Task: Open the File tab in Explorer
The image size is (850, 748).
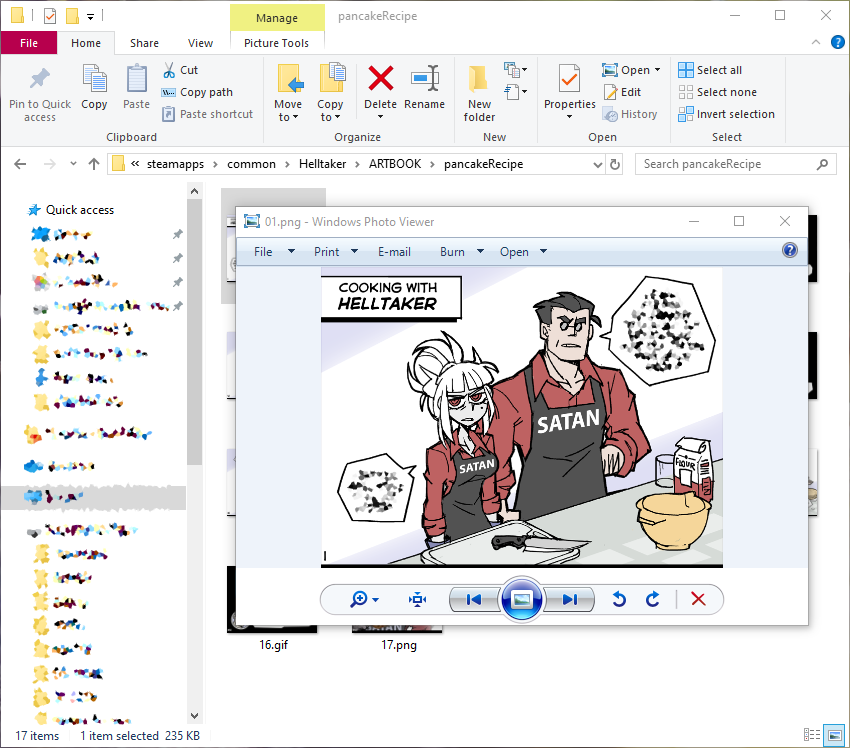Action: [x=29, y=43]
